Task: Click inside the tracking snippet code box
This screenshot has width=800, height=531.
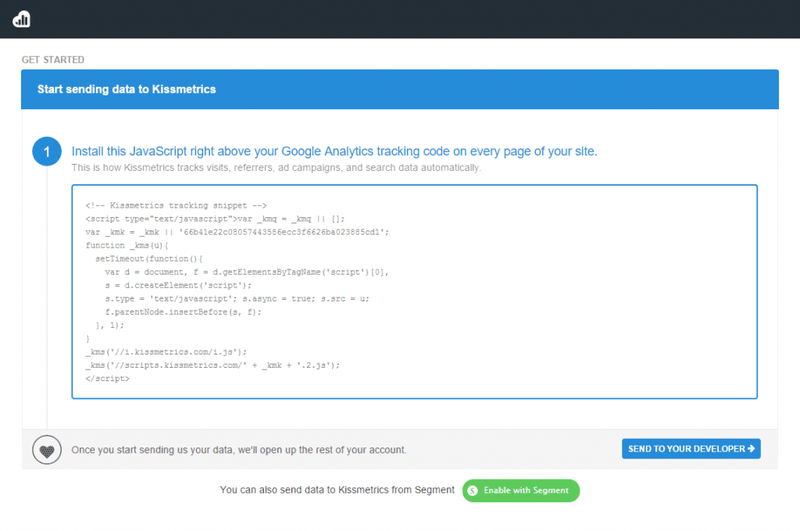Action: [414, 291]
